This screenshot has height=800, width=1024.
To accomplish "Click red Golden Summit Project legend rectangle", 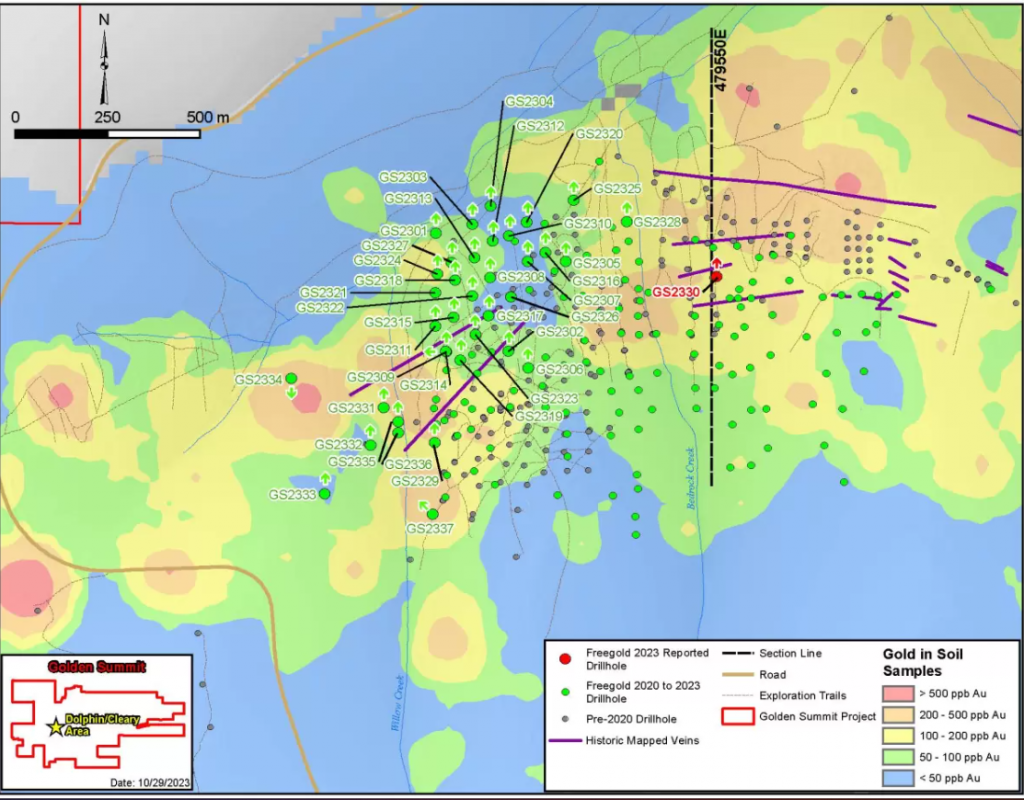I will [739, 716].
